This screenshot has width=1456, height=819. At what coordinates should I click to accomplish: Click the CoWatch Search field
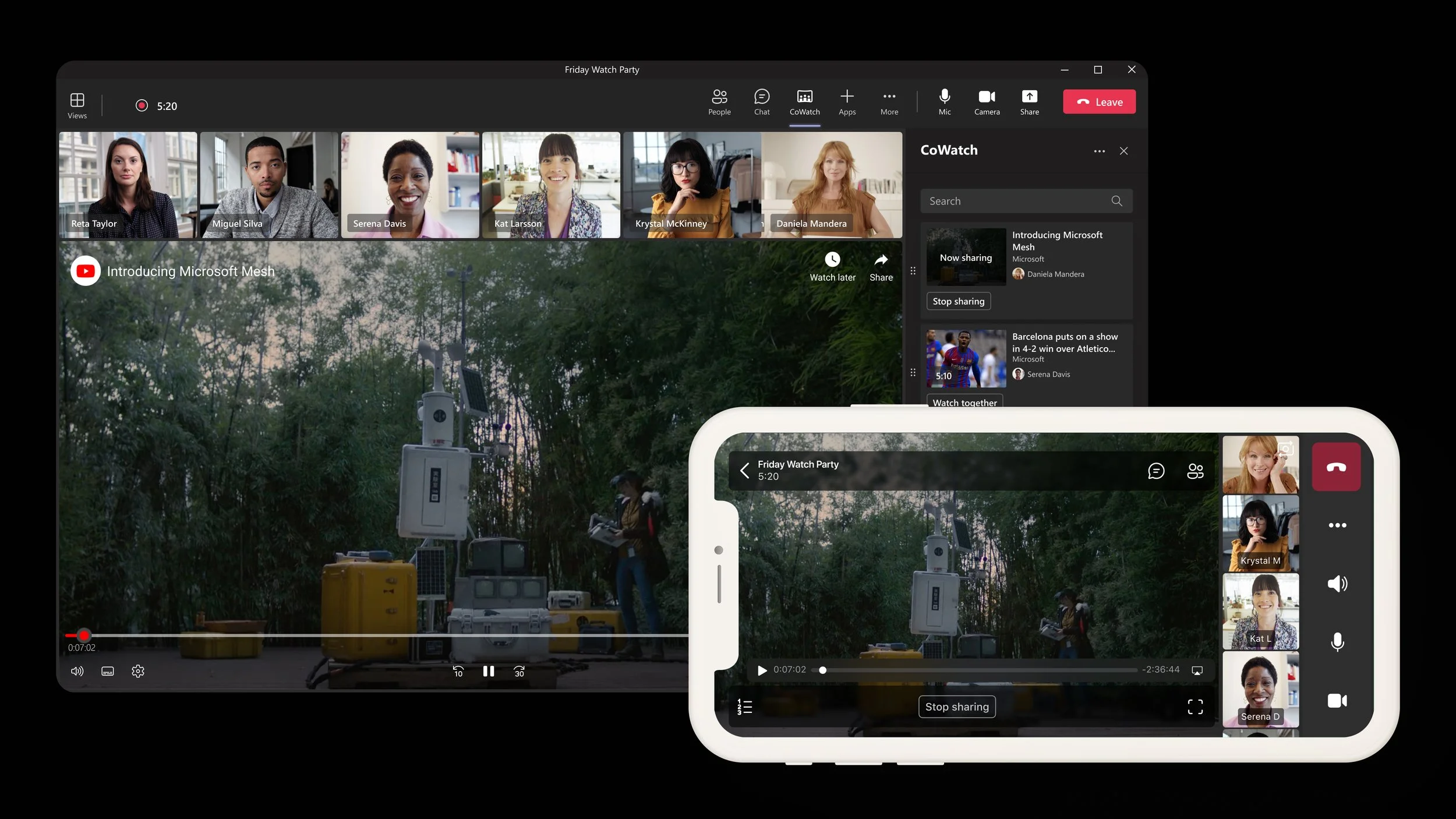(x=1026, y=201)
